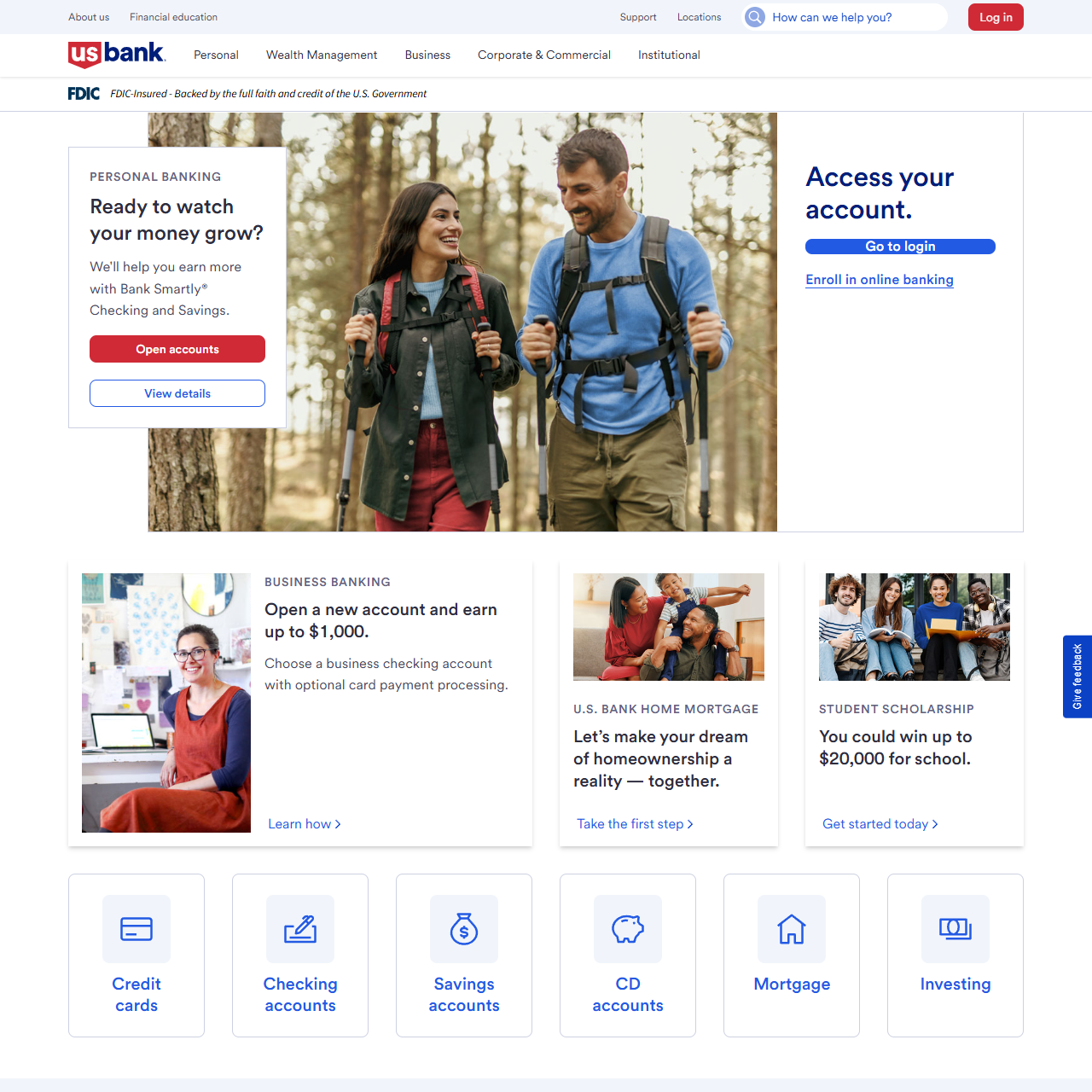Expand the Wealth Management menu
Viewport: 1092px width, 1092px height.
[x=322, y=55]
